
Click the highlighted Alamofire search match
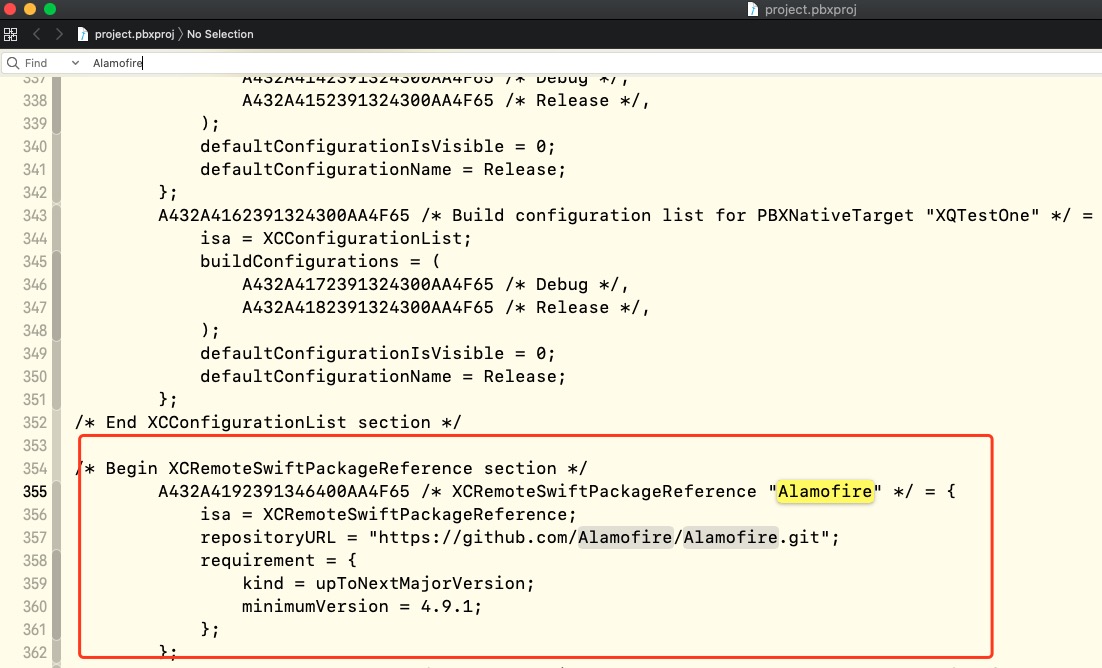pos(825,491)
